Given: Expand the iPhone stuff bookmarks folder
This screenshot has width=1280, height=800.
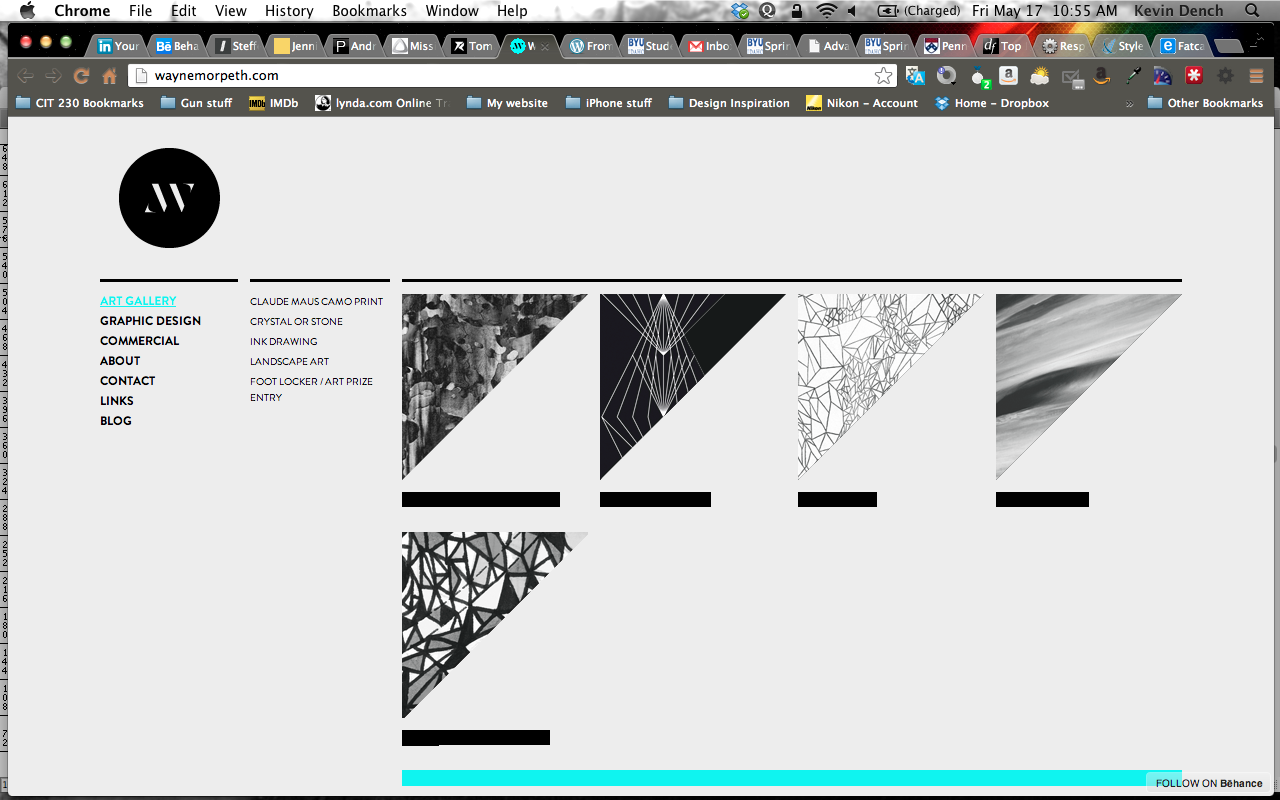Looking at the screenshot, I should 608,103.
